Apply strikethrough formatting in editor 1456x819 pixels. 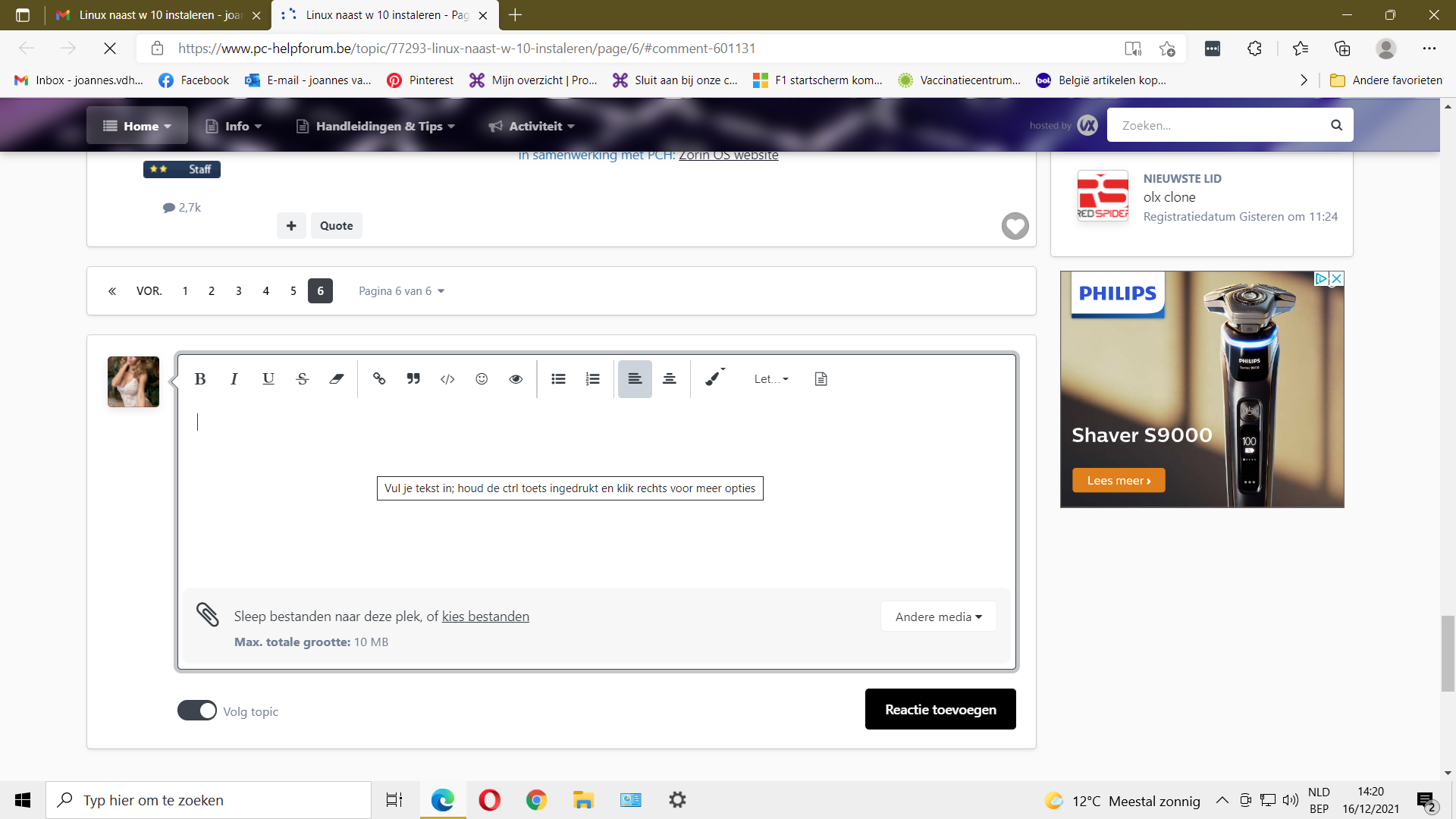(x=303, y=379)
